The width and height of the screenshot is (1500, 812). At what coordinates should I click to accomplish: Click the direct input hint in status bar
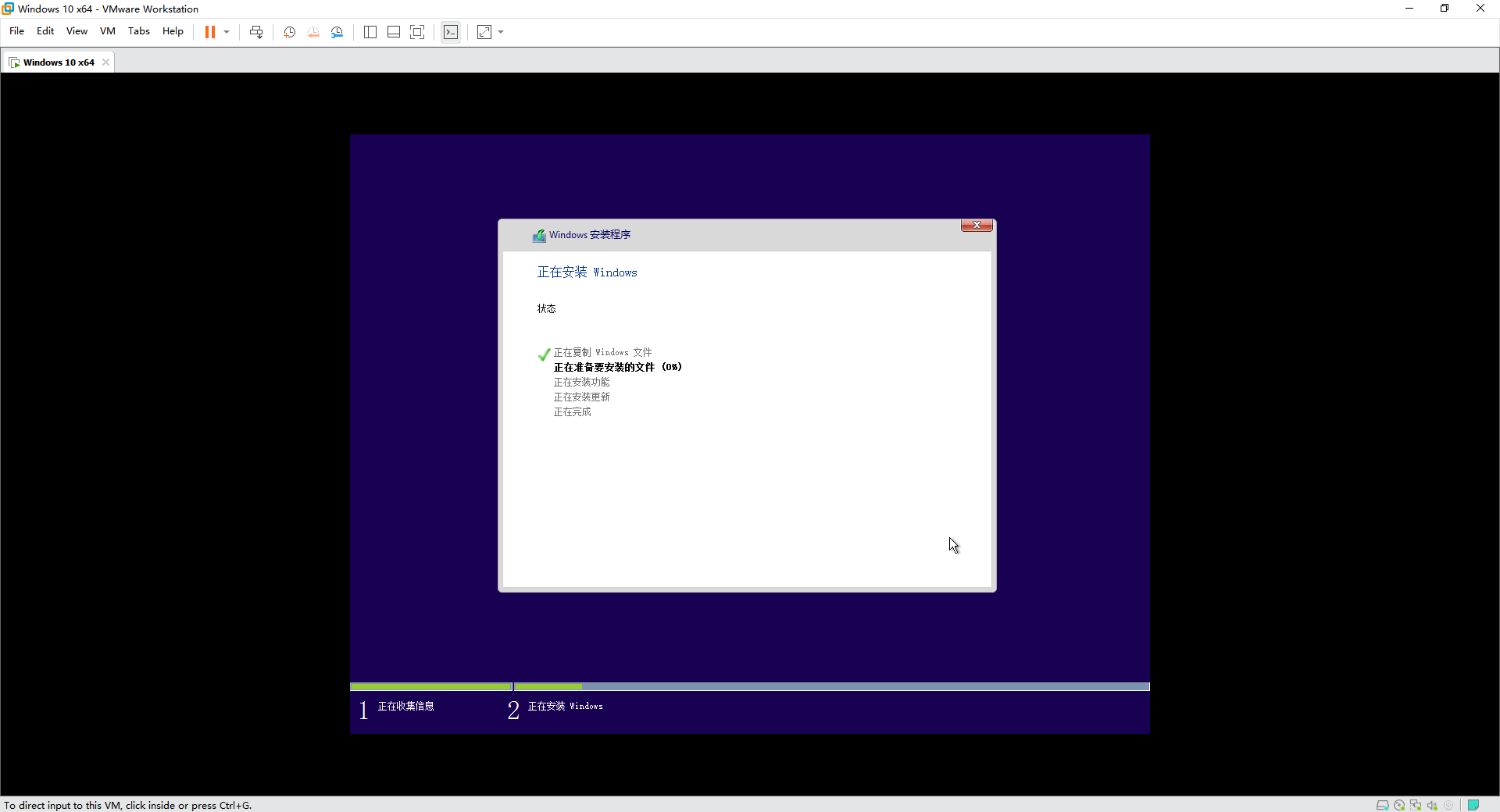pyautogui.click(x=127, y=805)
